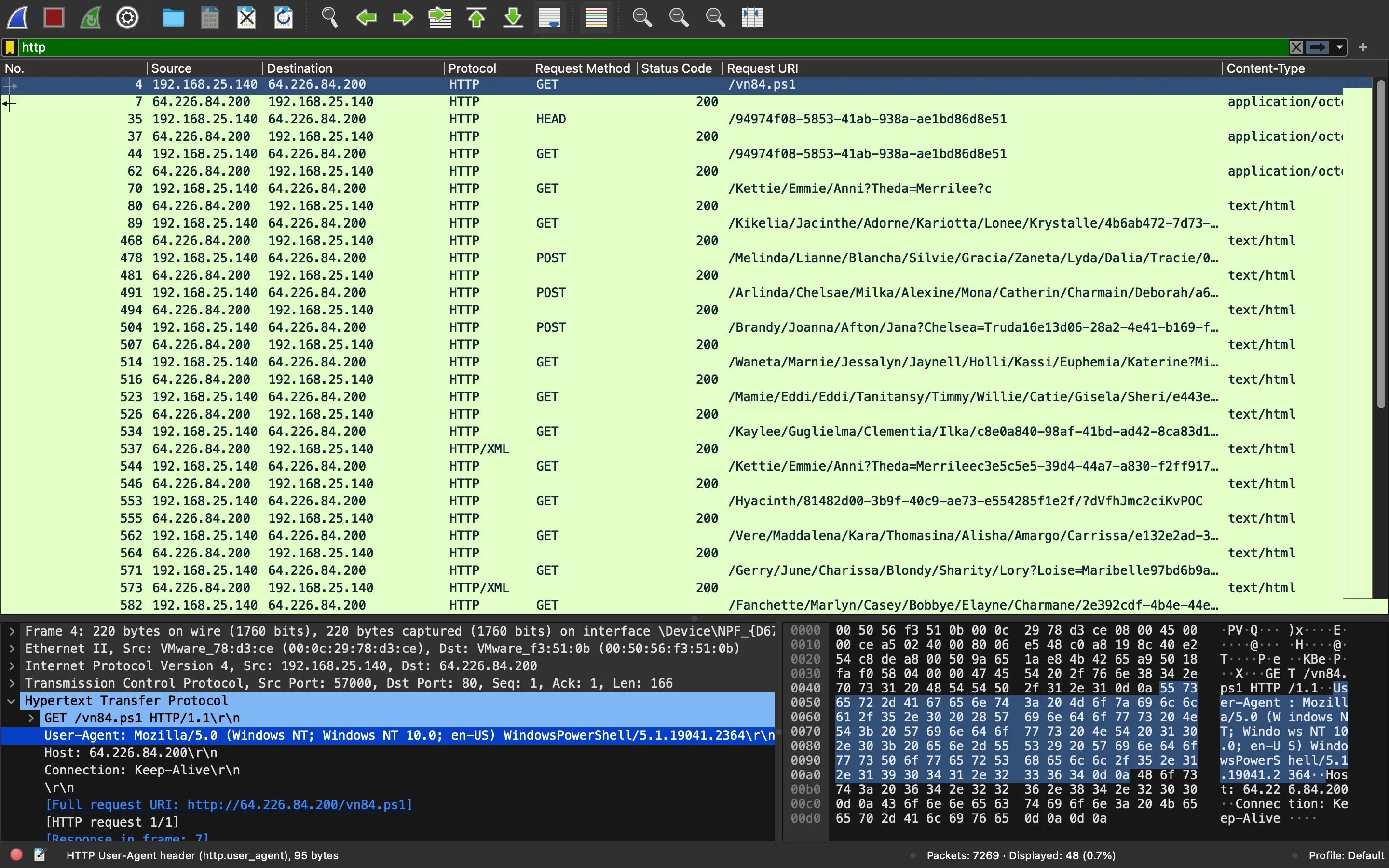Apply the display filter arrow button
Screen dimensions: 1389x868
click(x=1318, y=47)
